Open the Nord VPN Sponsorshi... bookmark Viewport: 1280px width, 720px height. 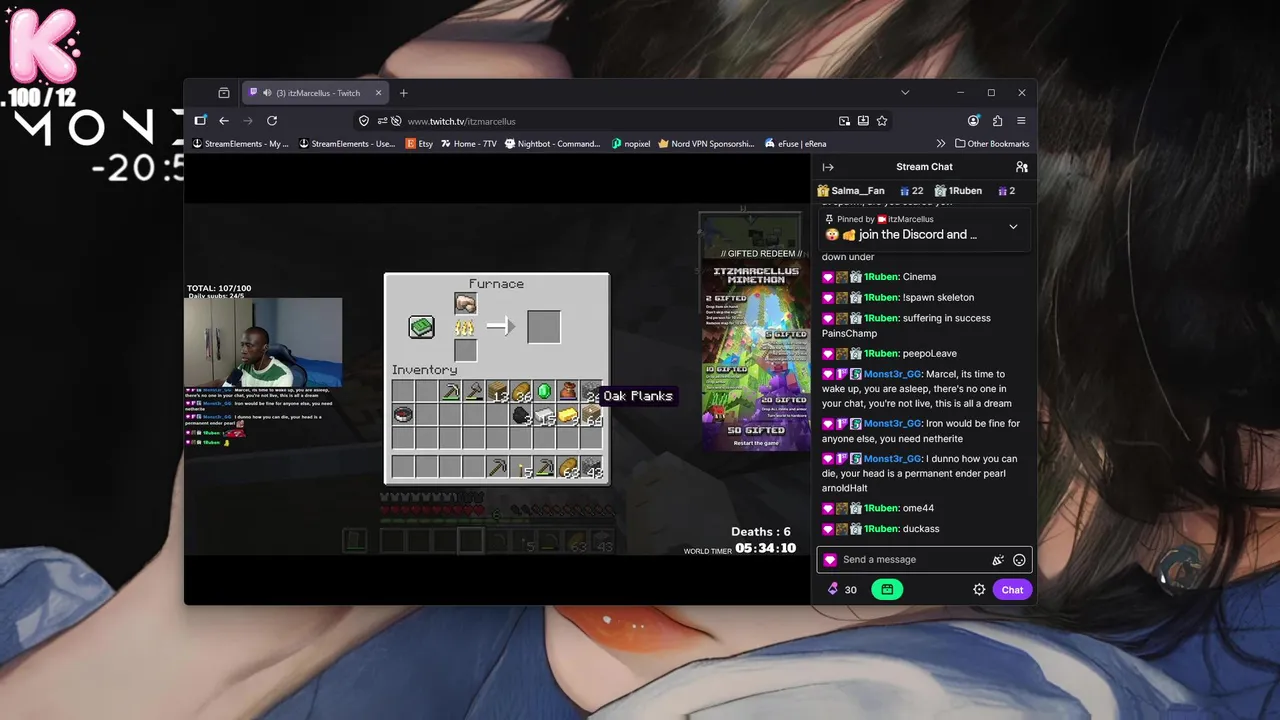point(706,144)
